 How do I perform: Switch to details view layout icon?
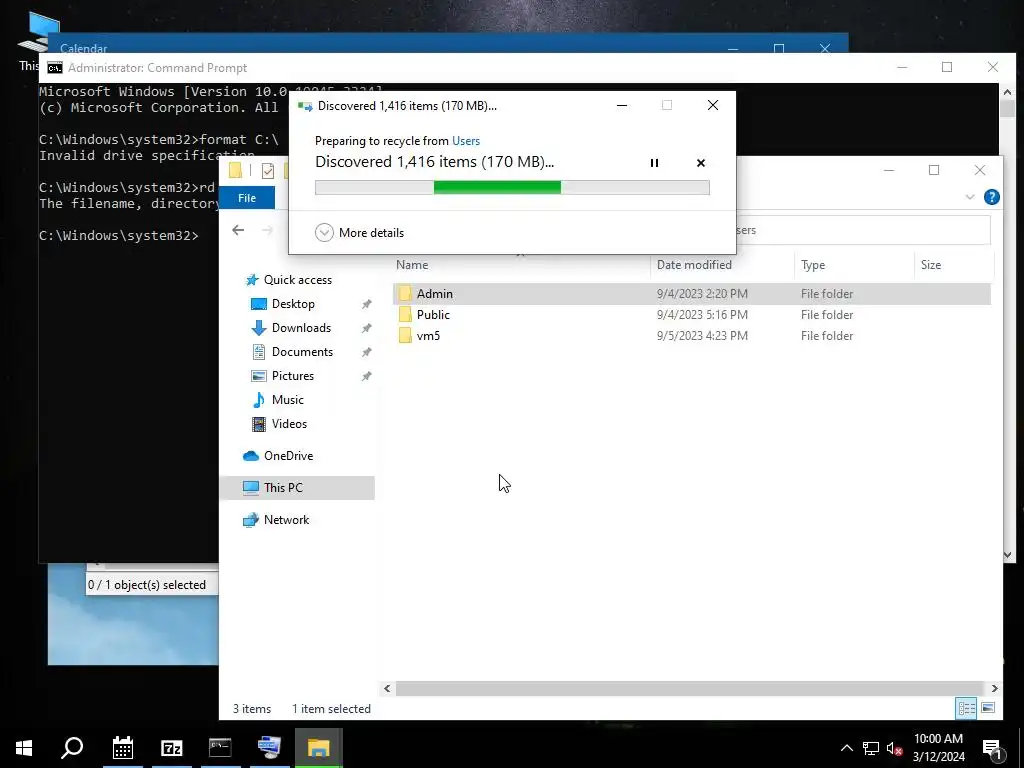[x=966, y=708]
